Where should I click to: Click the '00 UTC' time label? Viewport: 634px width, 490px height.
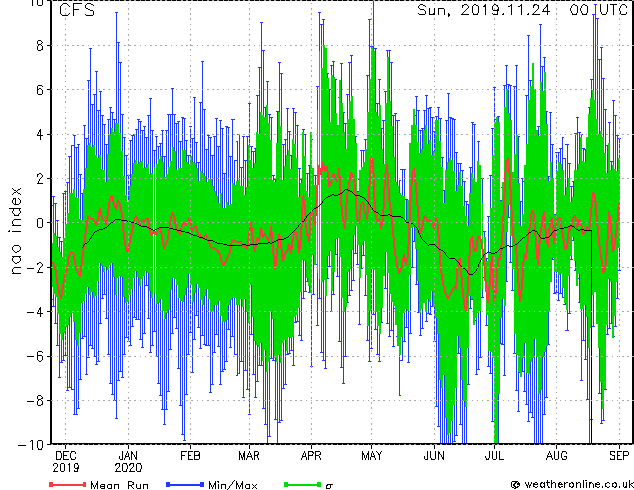click(x=598, y=10)
